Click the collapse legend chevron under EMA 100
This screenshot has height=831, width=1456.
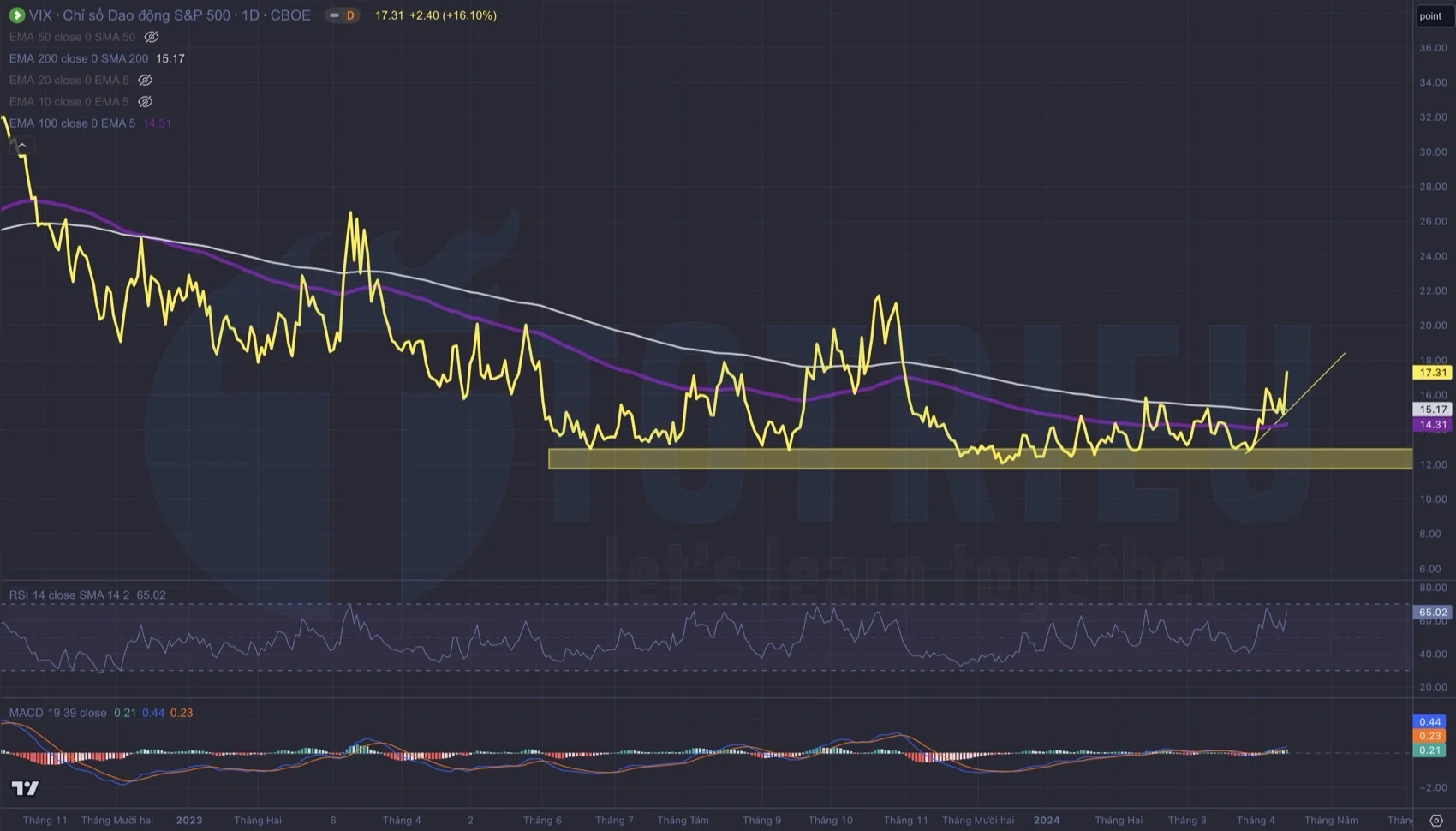22,146
